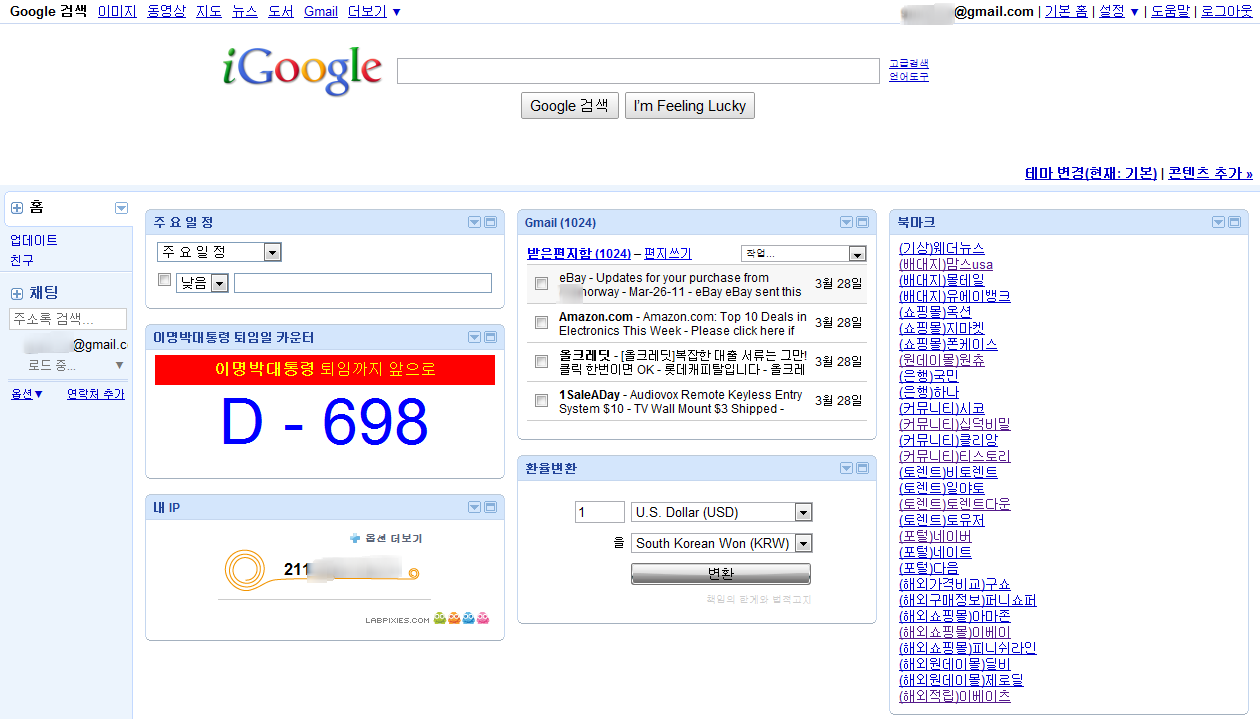
Task: Maximize the 환율변환 gadget
Action: (863, 468)
